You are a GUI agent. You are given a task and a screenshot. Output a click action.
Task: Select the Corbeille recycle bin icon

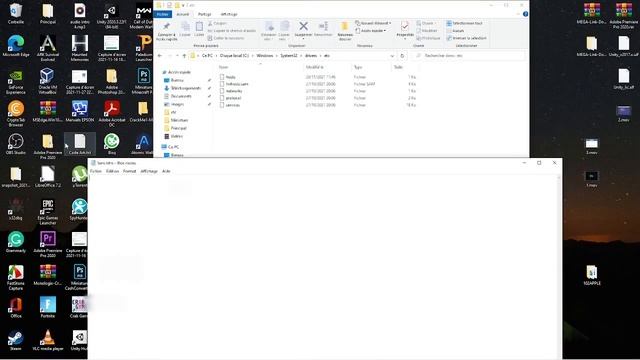(x=16, y=13)
